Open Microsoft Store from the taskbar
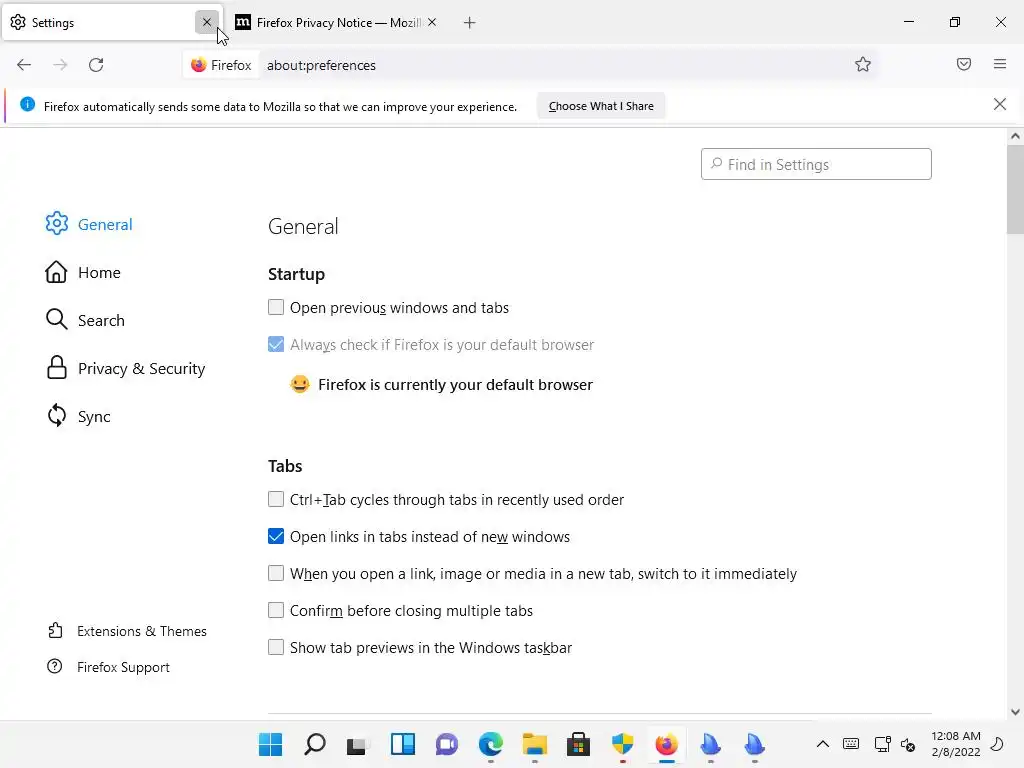Screen dimensions: 1024x768 coord(578,744)
